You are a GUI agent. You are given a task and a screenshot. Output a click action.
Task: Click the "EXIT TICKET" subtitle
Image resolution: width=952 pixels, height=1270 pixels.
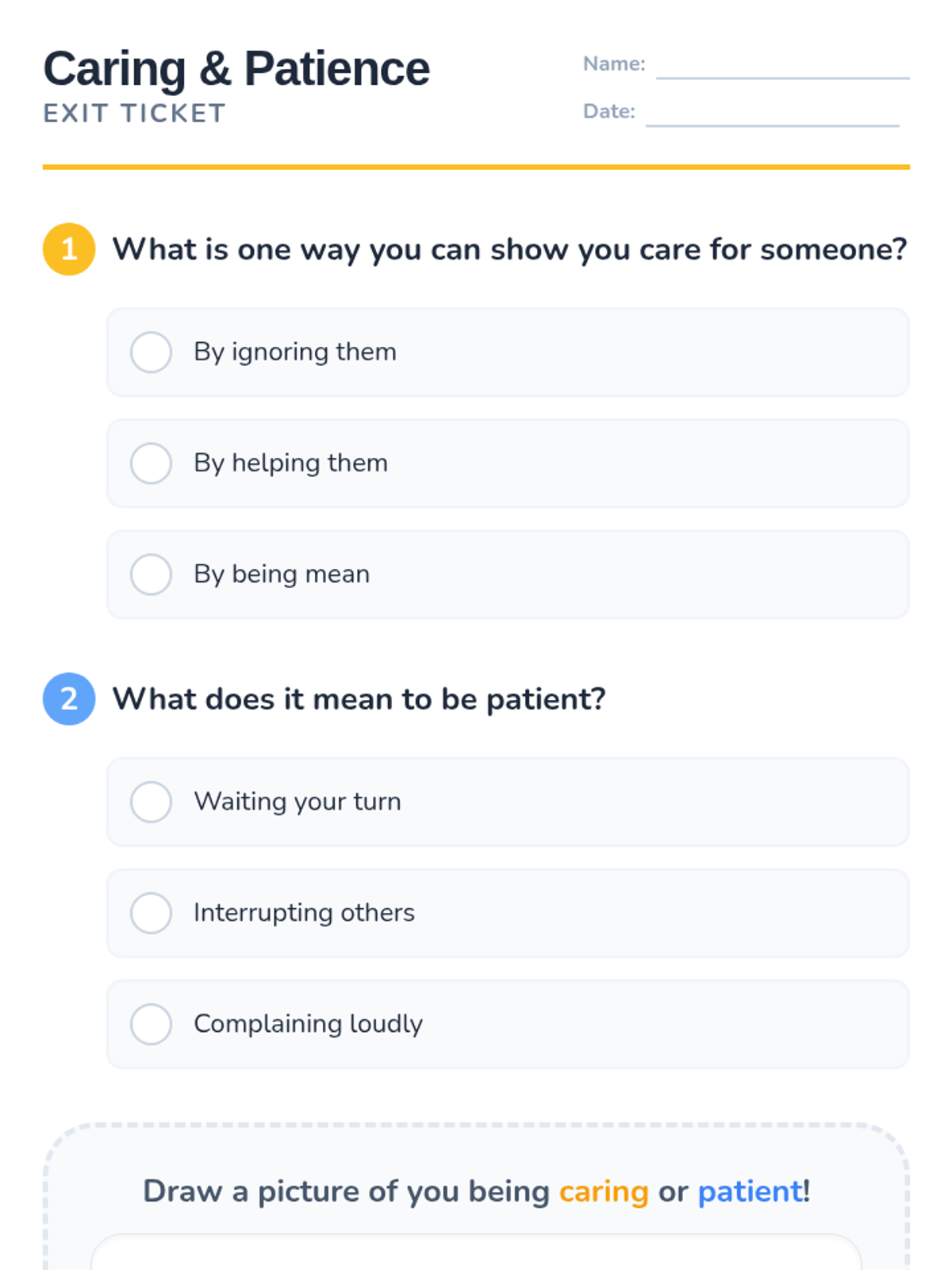pyautogui.click(x=135, y=114)
